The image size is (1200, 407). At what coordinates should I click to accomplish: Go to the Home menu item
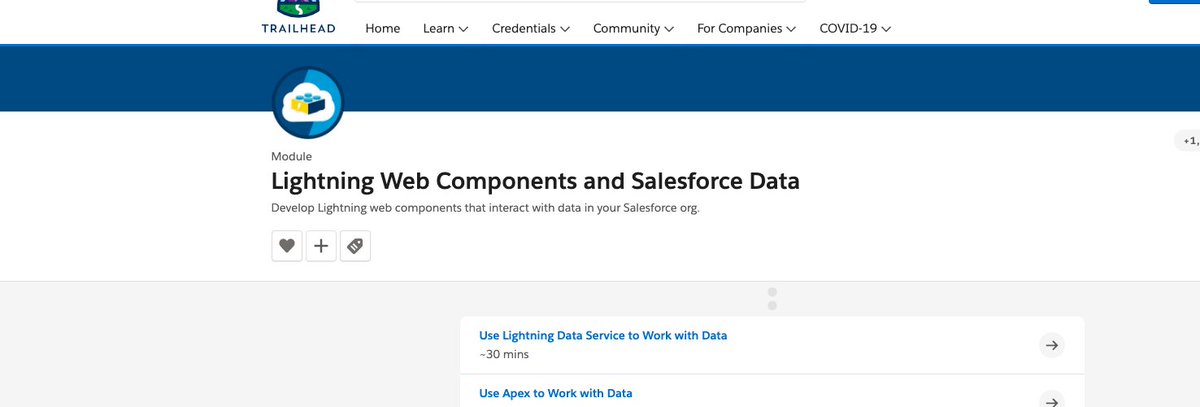coord(383,28)
